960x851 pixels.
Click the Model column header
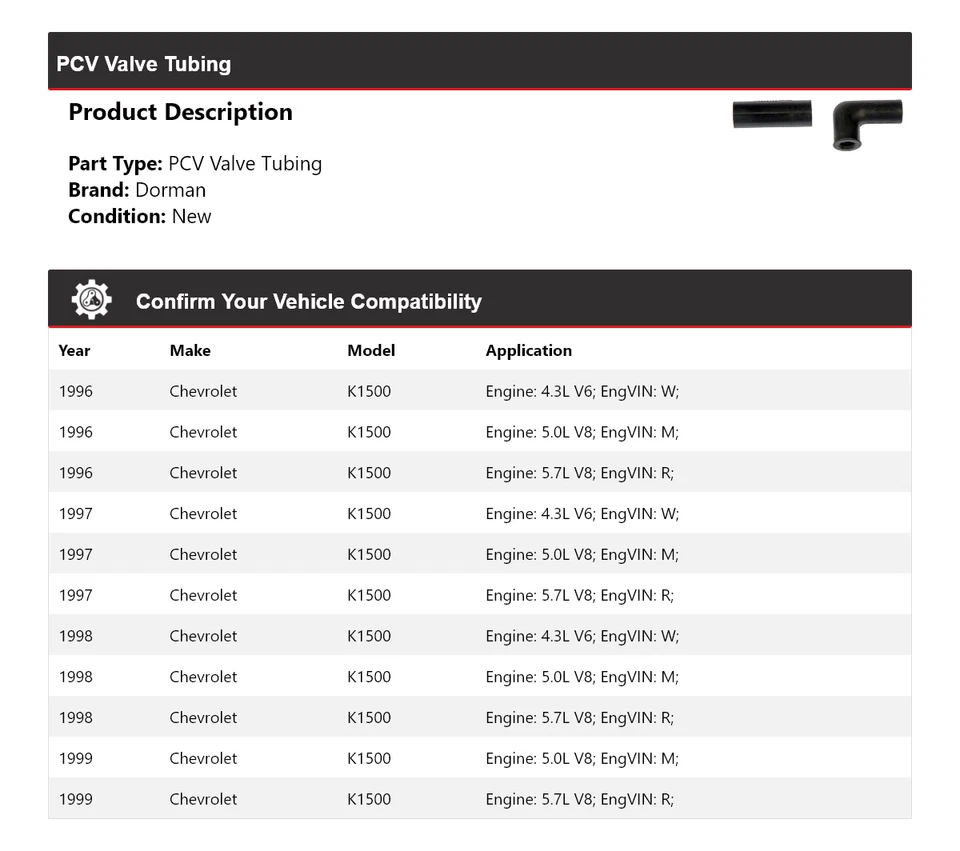pos(371,350)
